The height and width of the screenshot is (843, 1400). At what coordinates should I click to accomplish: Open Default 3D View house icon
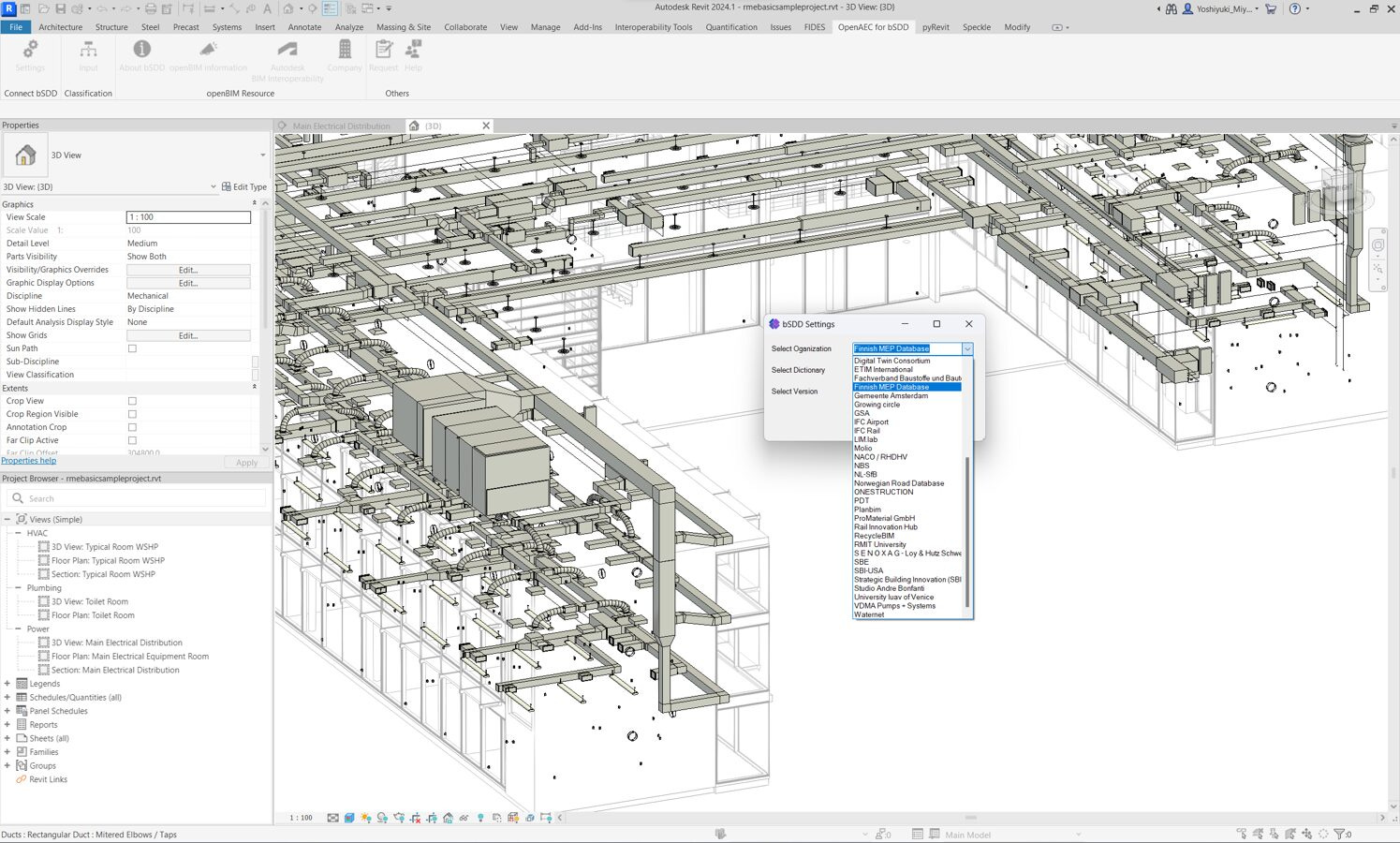tap(287, 8)
